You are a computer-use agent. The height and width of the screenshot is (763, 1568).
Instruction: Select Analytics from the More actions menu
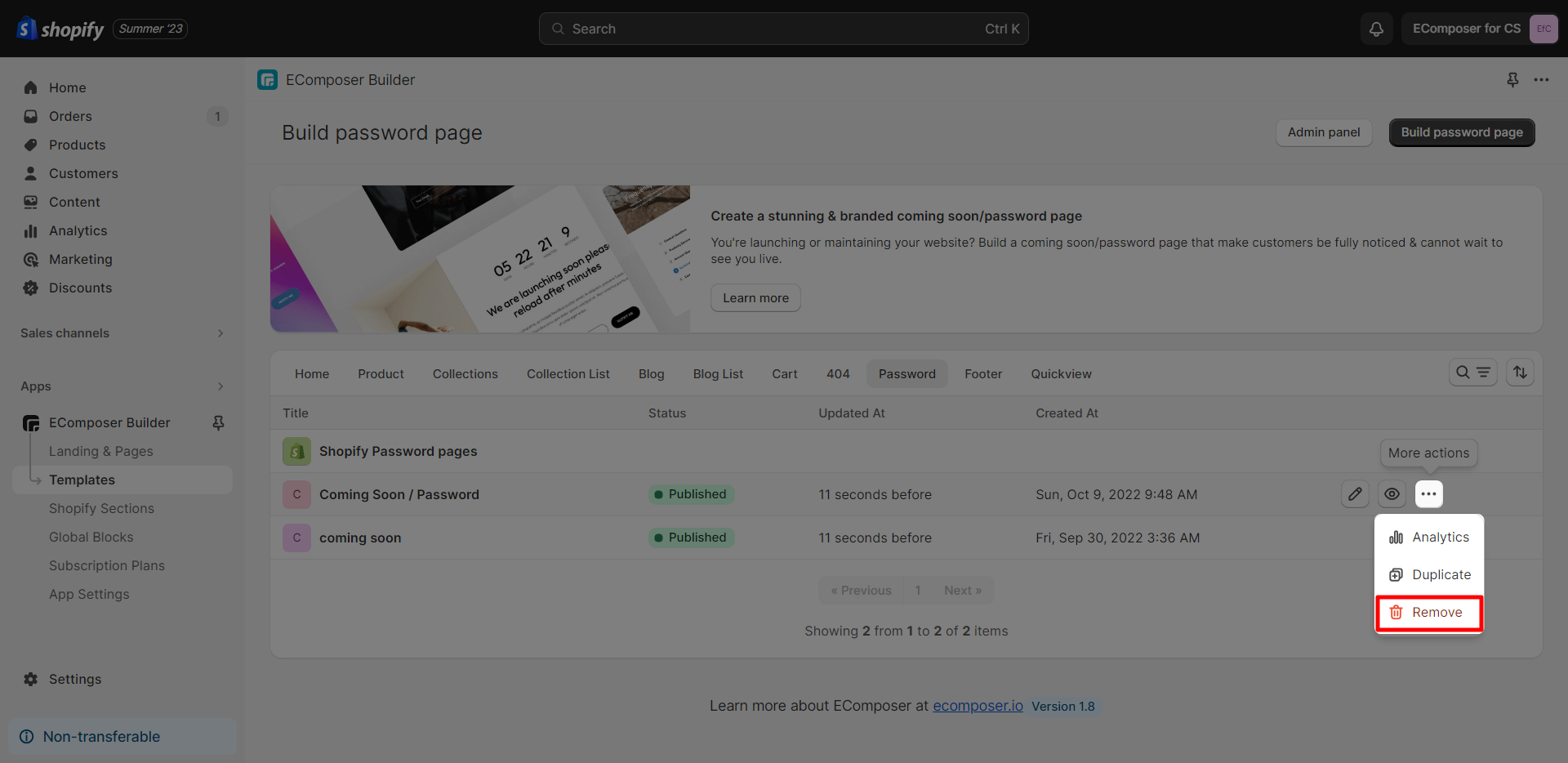pos(1429,538)
